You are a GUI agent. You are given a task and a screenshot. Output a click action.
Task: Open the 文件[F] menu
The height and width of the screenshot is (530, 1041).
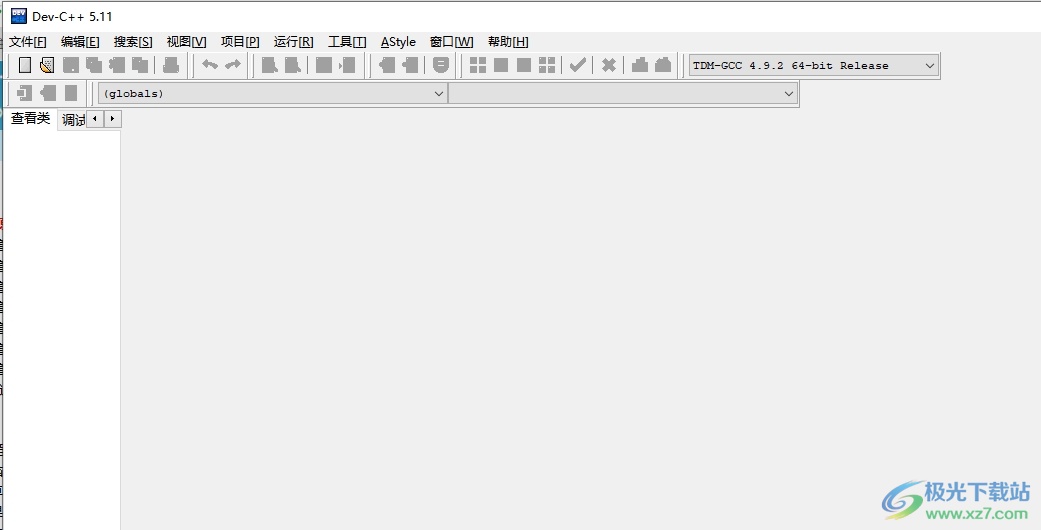coord(27,42)
